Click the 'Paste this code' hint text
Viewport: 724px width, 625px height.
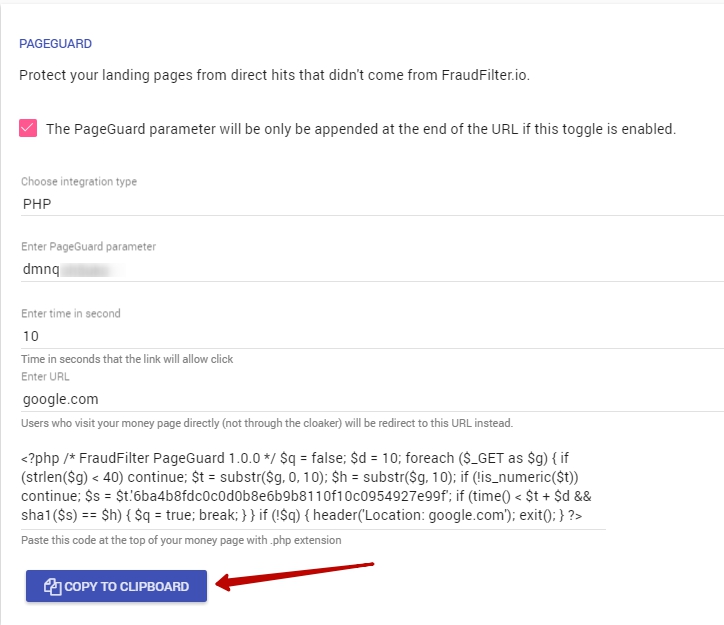[x=181, y=540]
